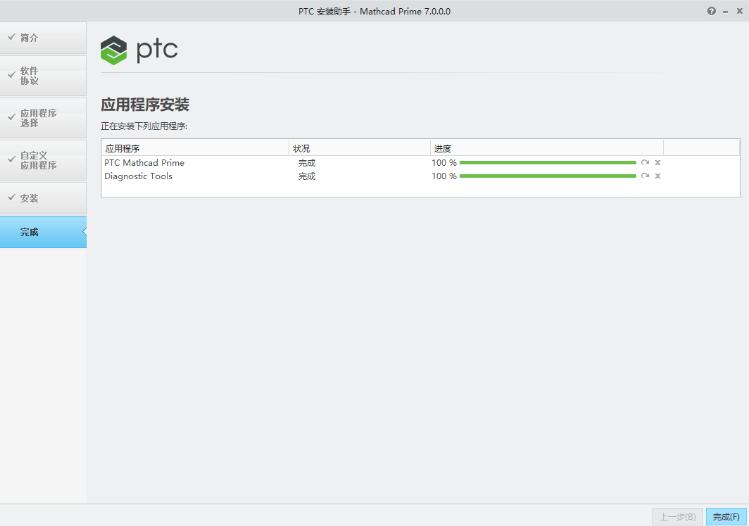Image resolution: width=749 pixels, height=526 pixels.
Task: Open the 自定义应用程序 step in sidebar
Action: pos(43,160)
